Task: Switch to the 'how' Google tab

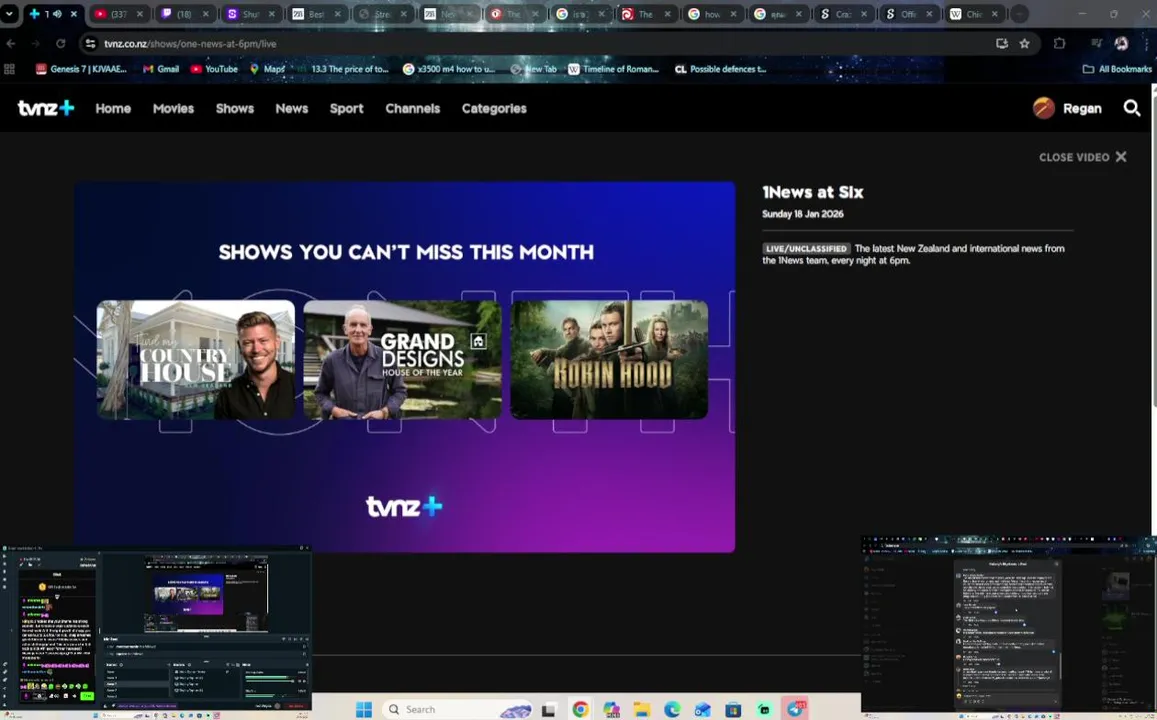Action: [714, 14]
